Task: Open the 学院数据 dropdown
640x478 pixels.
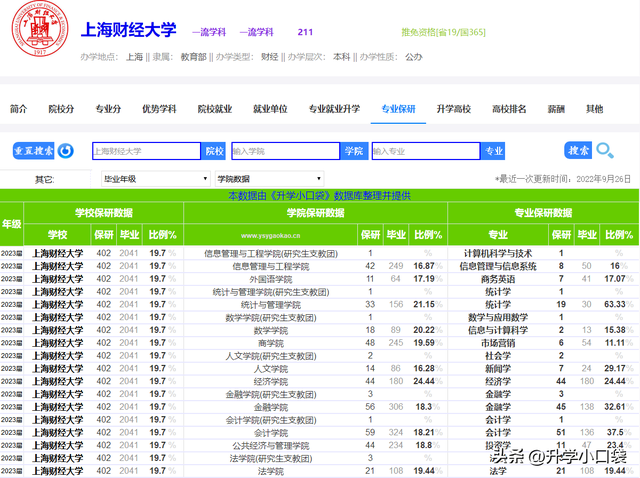Action: point(270,179)
